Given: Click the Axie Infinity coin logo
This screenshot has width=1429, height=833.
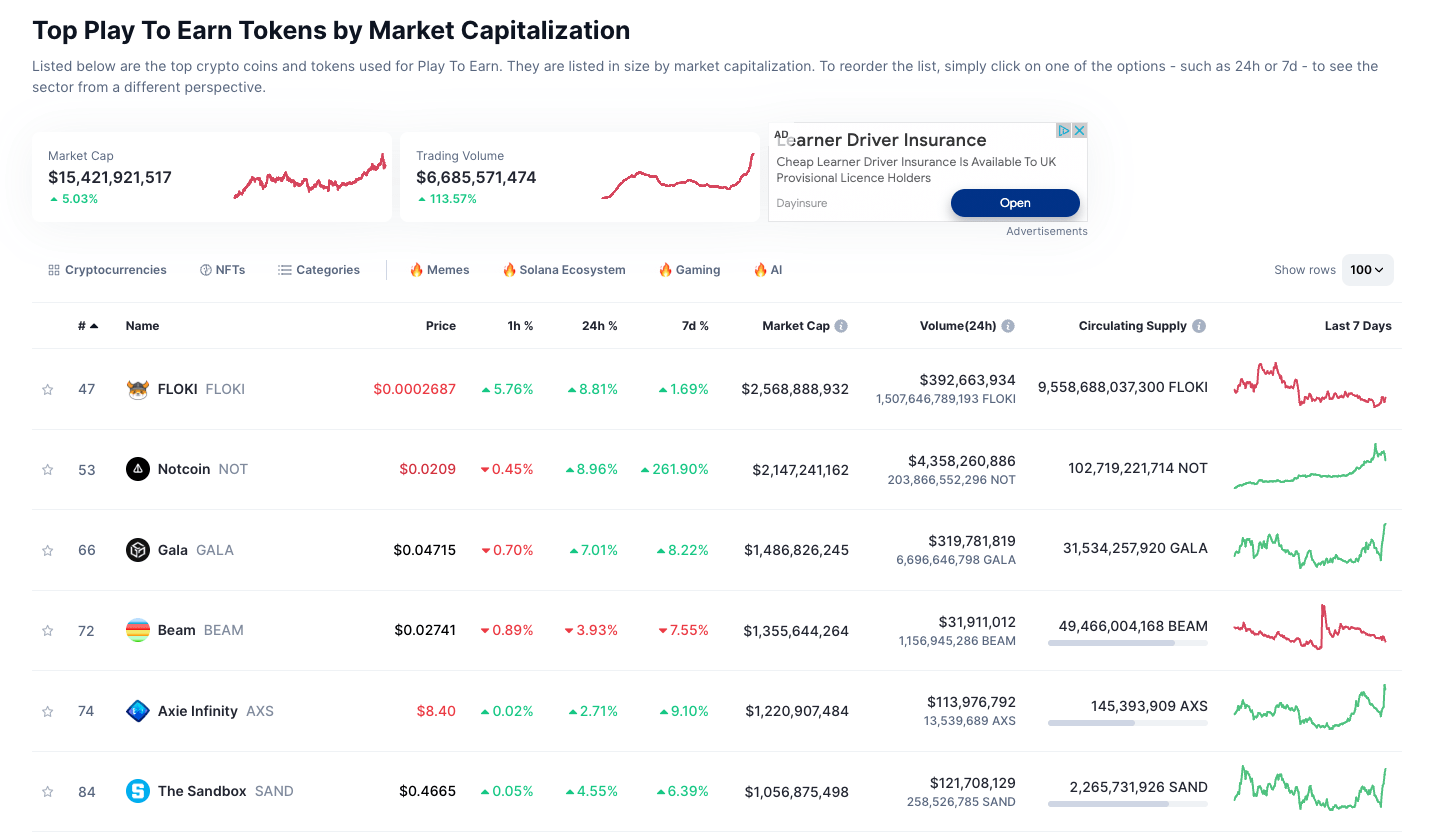Looking at the screenshot, I should coord(137,710).
